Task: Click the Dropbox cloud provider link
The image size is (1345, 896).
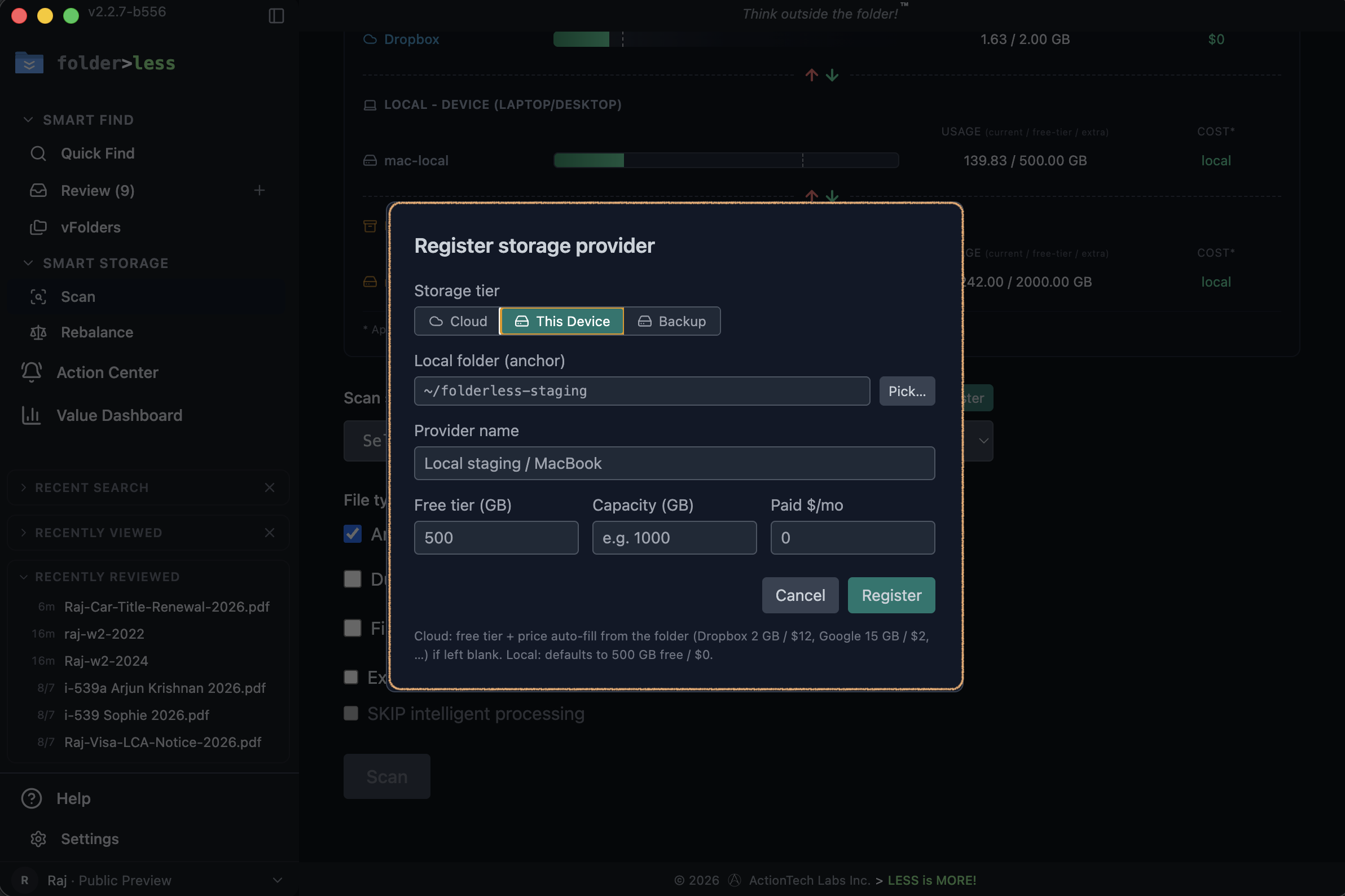Action: pyautogui.click(x=411, y=39)
